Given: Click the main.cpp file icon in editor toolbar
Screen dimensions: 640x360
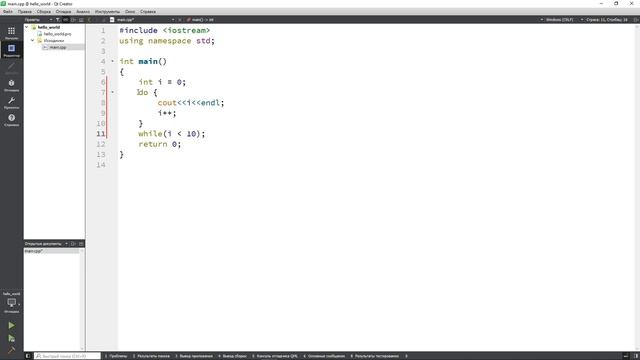Looking at the screenshot, I should click(x=112, y=20).
